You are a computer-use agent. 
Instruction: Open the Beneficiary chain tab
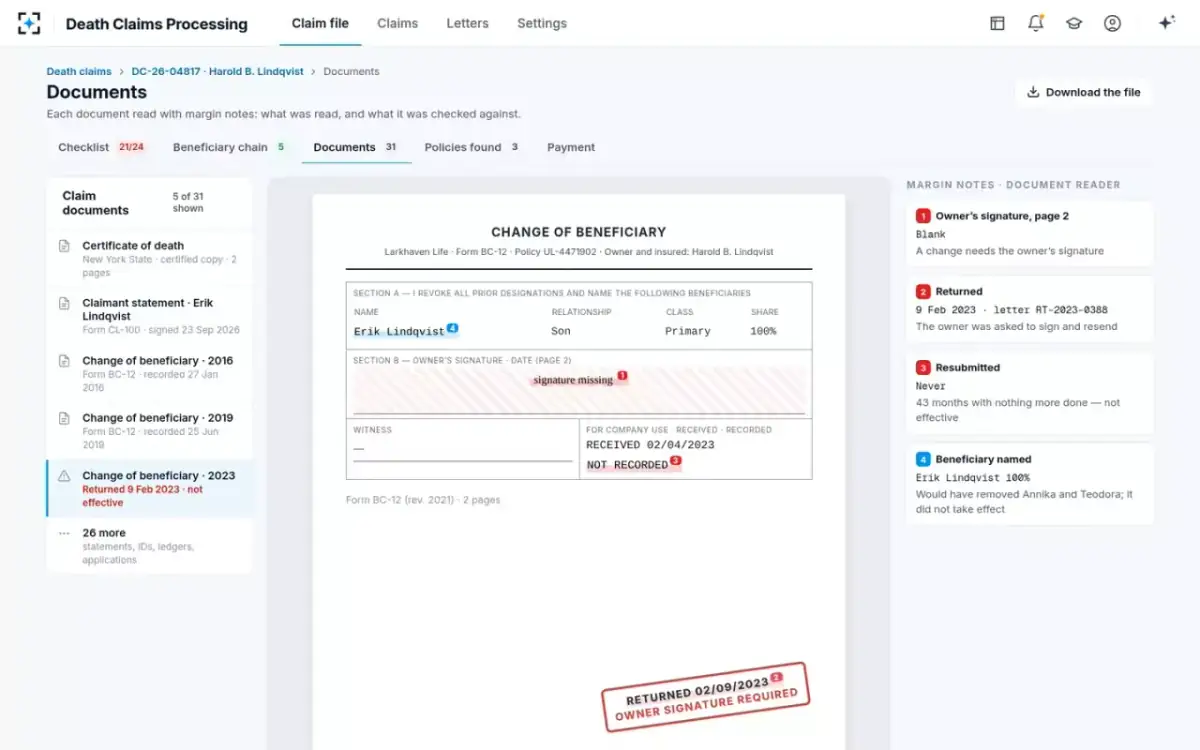point(229,147)
